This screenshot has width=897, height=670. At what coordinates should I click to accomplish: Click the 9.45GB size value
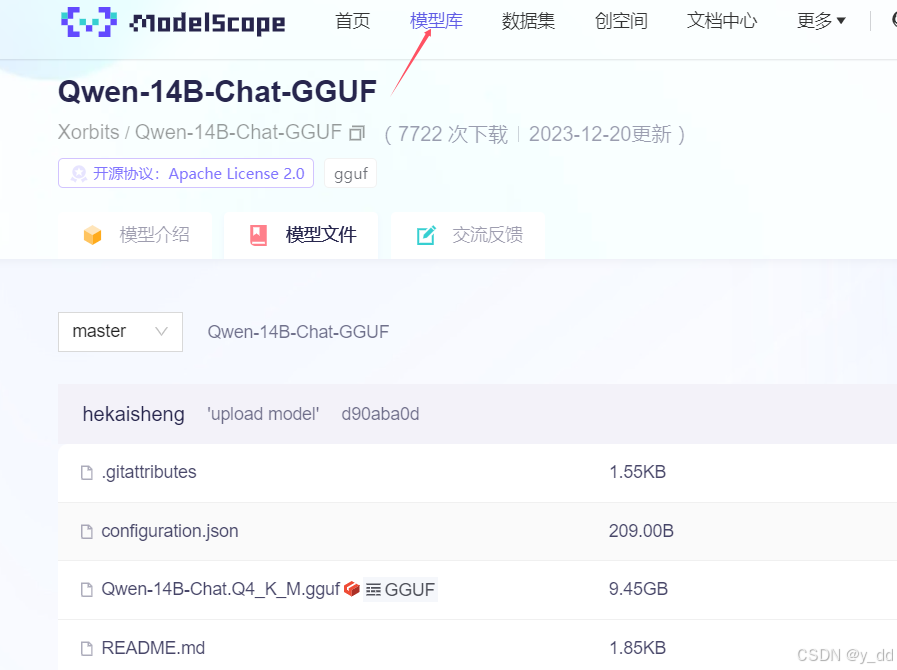pos(638,589)
